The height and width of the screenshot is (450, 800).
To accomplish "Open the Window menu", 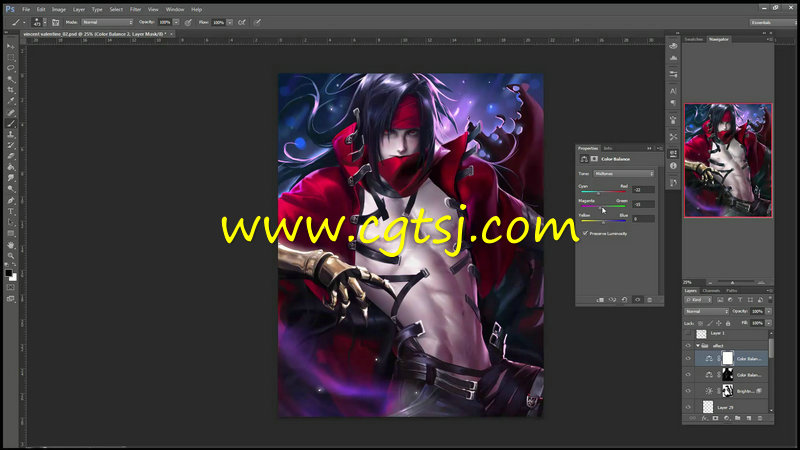I will [175, 9].
